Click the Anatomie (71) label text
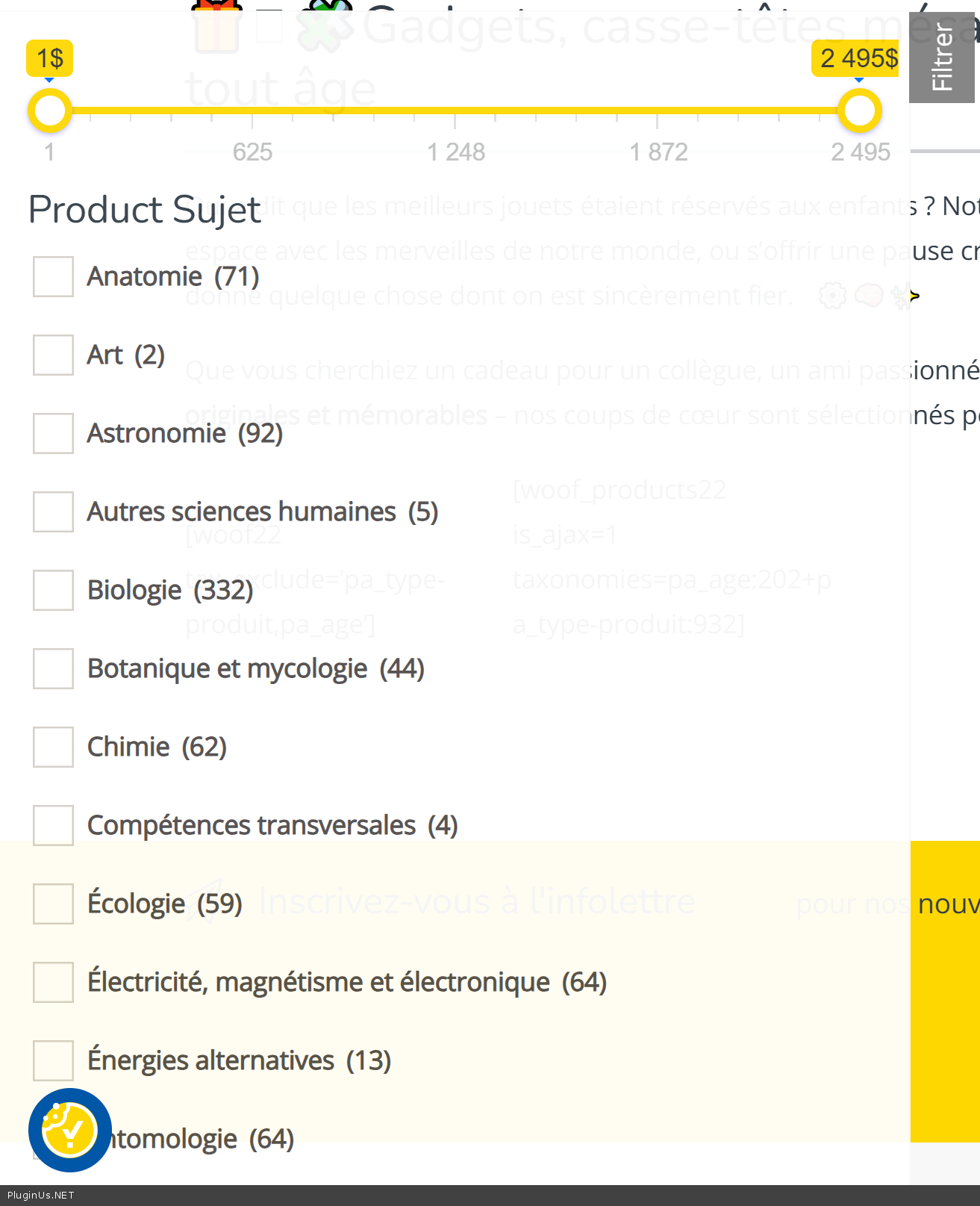The height and width of the screenshot is (1206, 980). (173, 276)
